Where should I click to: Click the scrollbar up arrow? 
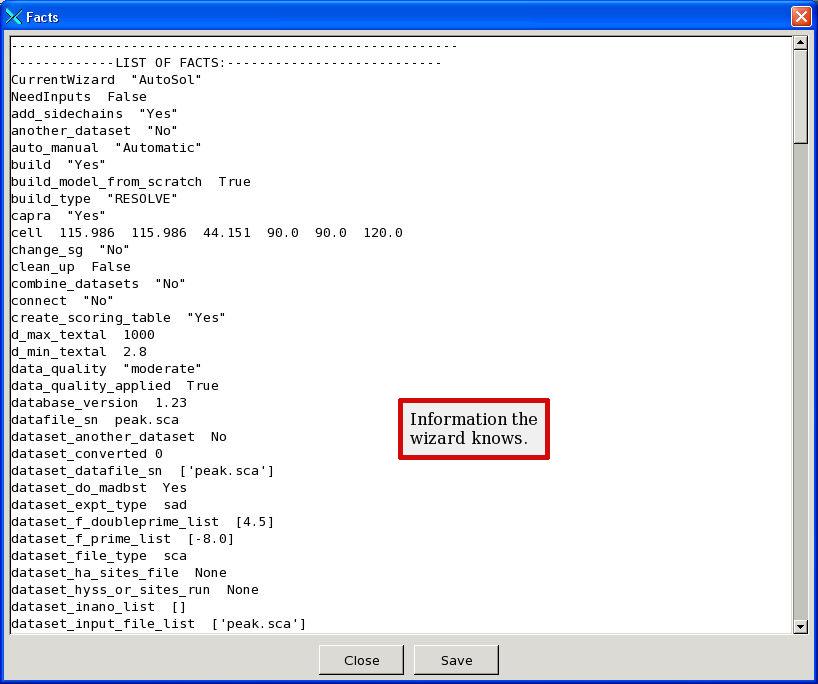coord(800,43)
